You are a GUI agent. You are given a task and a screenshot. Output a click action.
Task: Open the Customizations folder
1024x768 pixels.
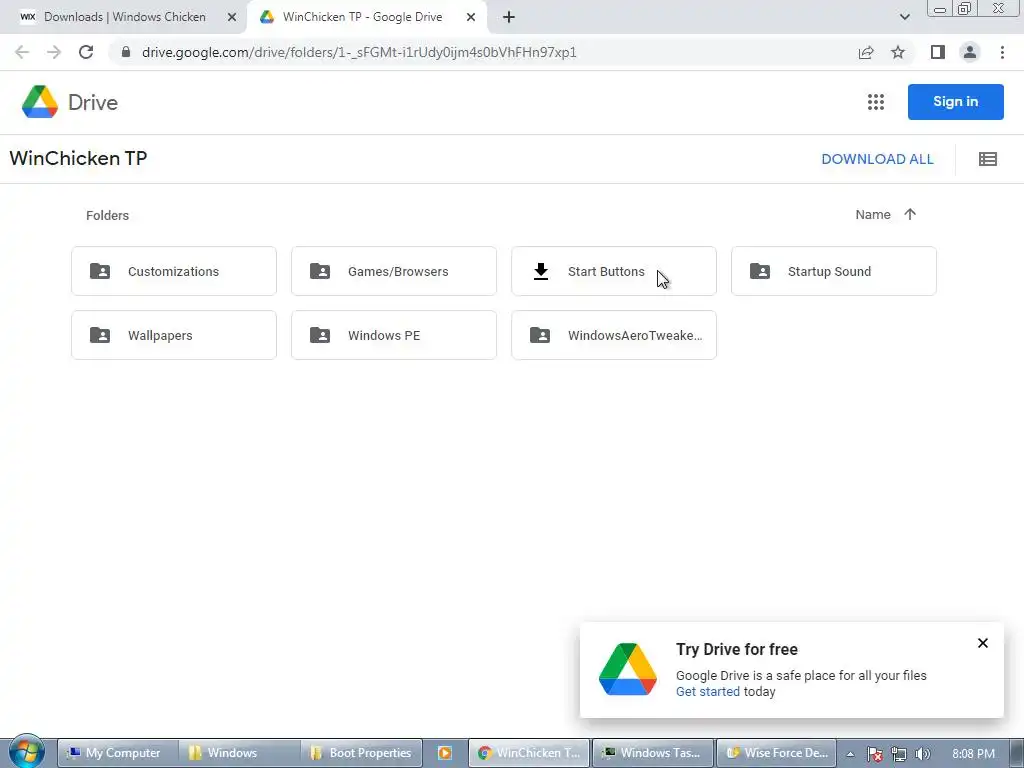point(174,271)
